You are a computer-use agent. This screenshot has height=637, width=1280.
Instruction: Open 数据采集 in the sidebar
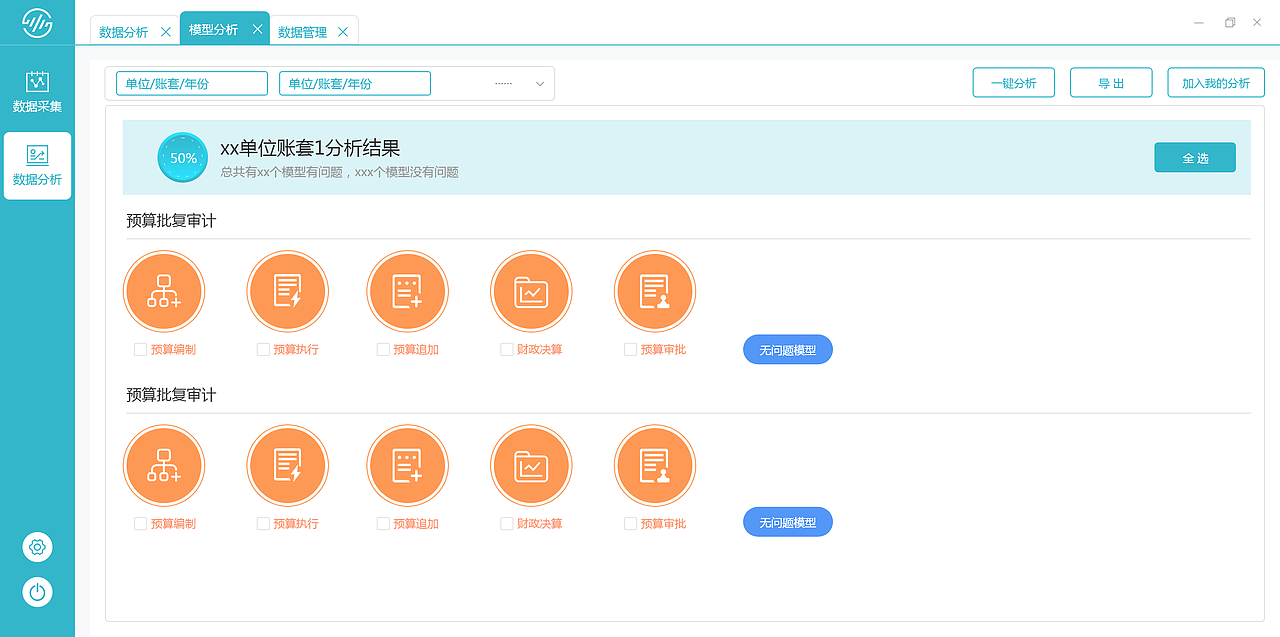[x=37, y=92]
